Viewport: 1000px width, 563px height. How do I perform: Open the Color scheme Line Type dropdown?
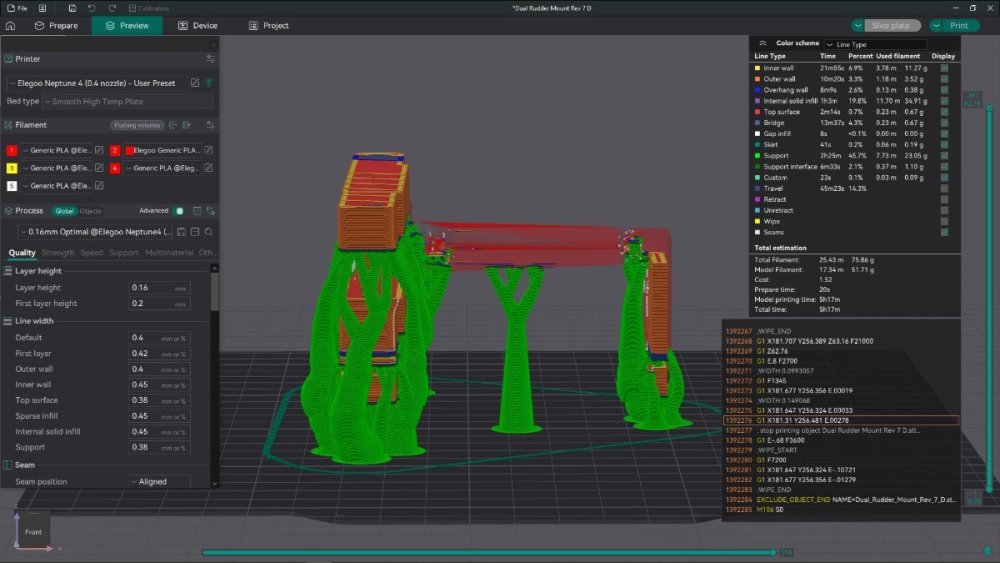tap(875, 44)
